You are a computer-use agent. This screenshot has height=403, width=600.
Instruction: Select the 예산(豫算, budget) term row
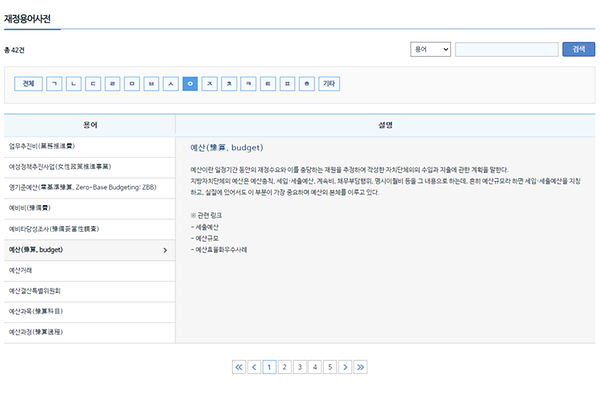[90, 250]
